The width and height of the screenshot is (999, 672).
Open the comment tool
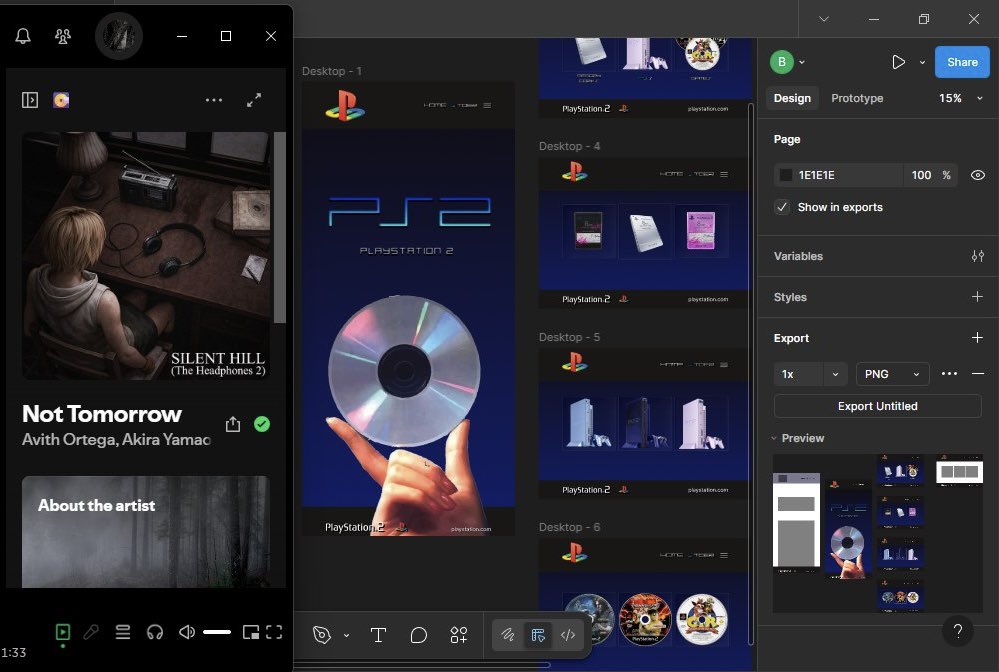click(418, 634)
